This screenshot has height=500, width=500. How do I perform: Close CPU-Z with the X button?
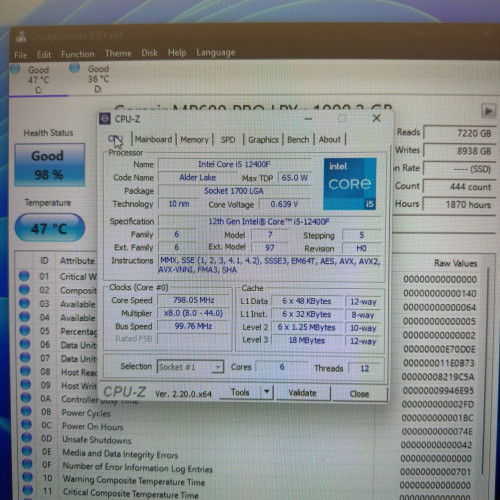tap(377, 118)
